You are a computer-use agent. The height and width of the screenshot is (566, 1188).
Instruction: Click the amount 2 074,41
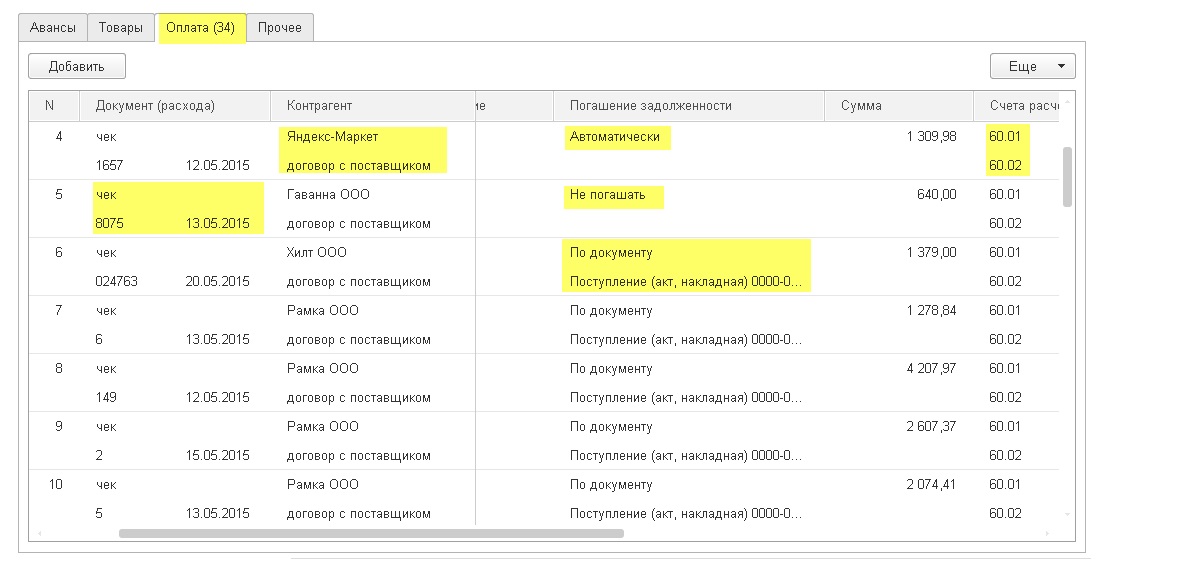pos(931,484)
